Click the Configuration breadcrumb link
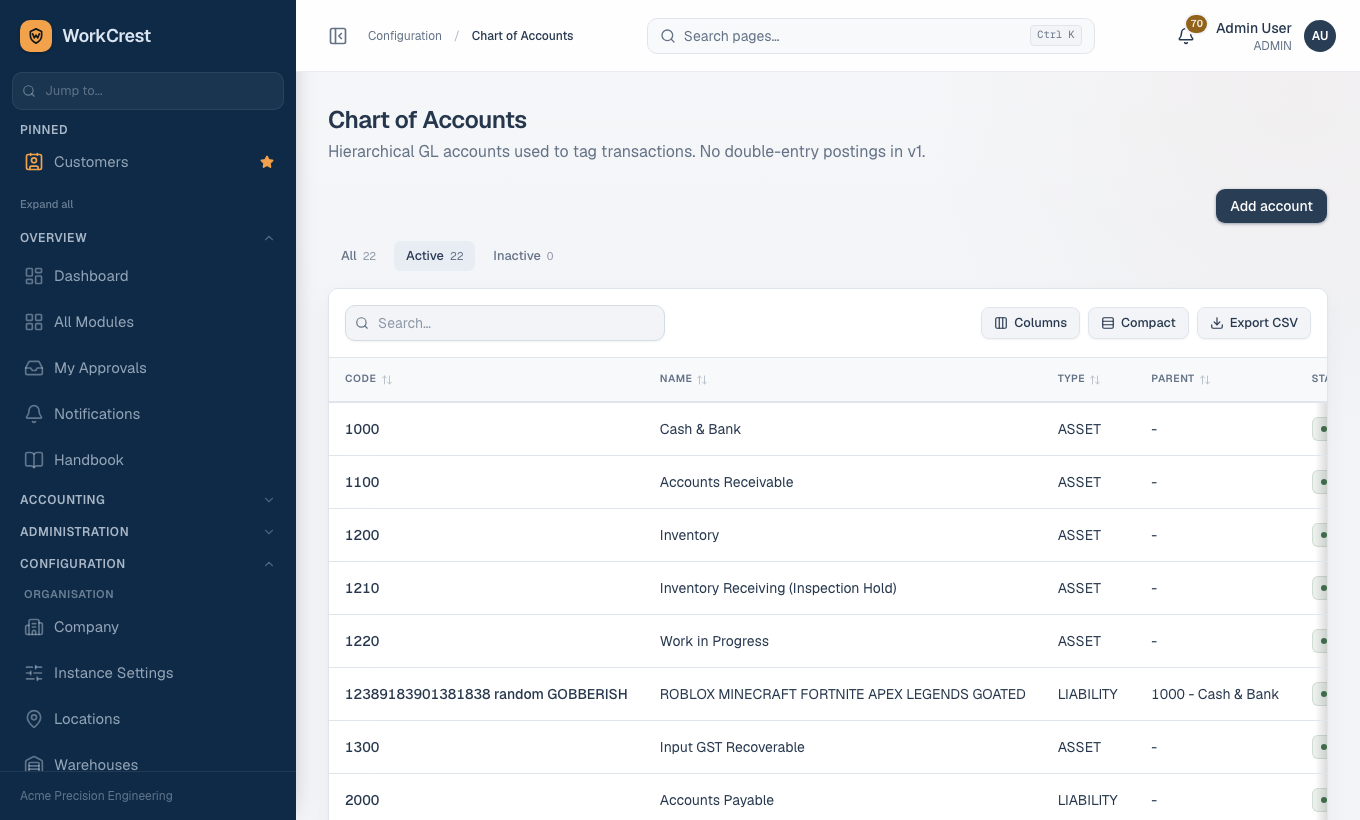This screenshot has height=820, width=1360. click(405, 36)
